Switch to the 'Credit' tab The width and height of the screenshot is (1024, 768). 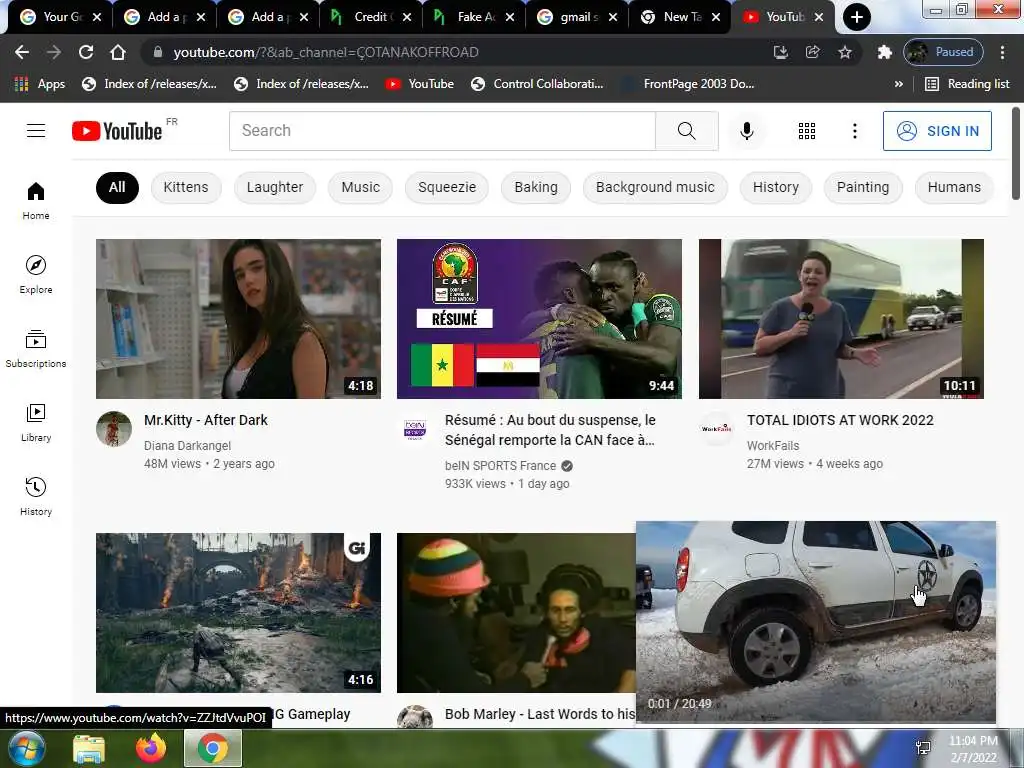click(x=371, y=17)
